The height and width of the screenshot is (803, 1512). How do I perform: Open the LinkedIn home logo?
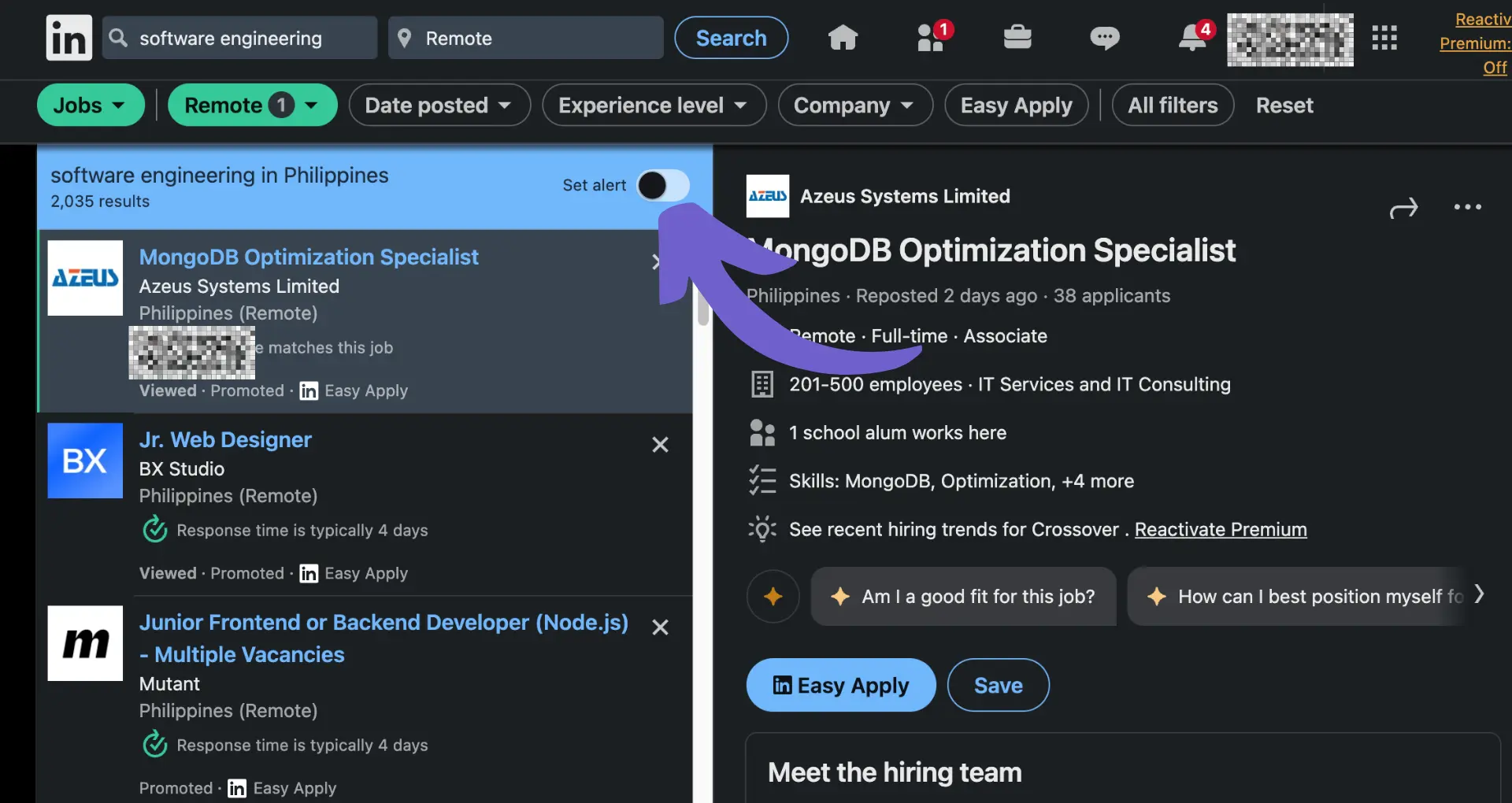point(69,38)
